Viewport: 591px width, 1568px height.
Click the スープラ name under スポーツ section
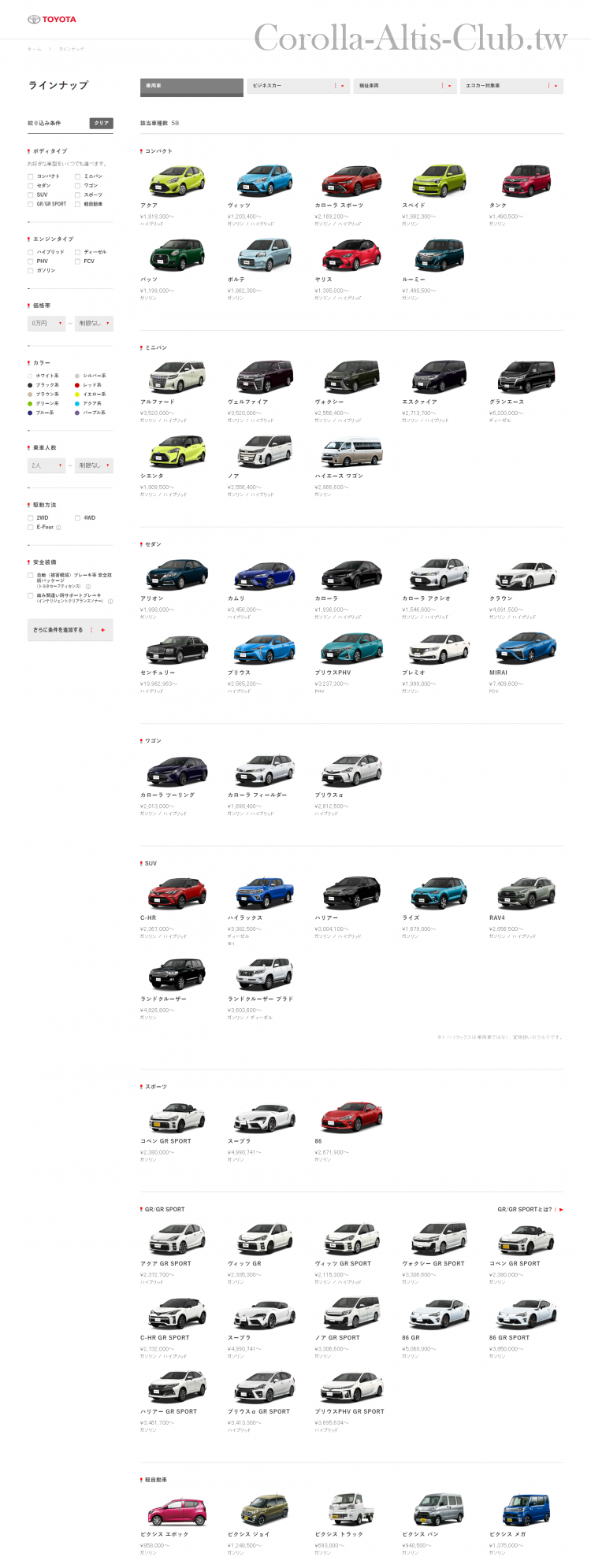pyautogui.click(x=239, y=1140)
